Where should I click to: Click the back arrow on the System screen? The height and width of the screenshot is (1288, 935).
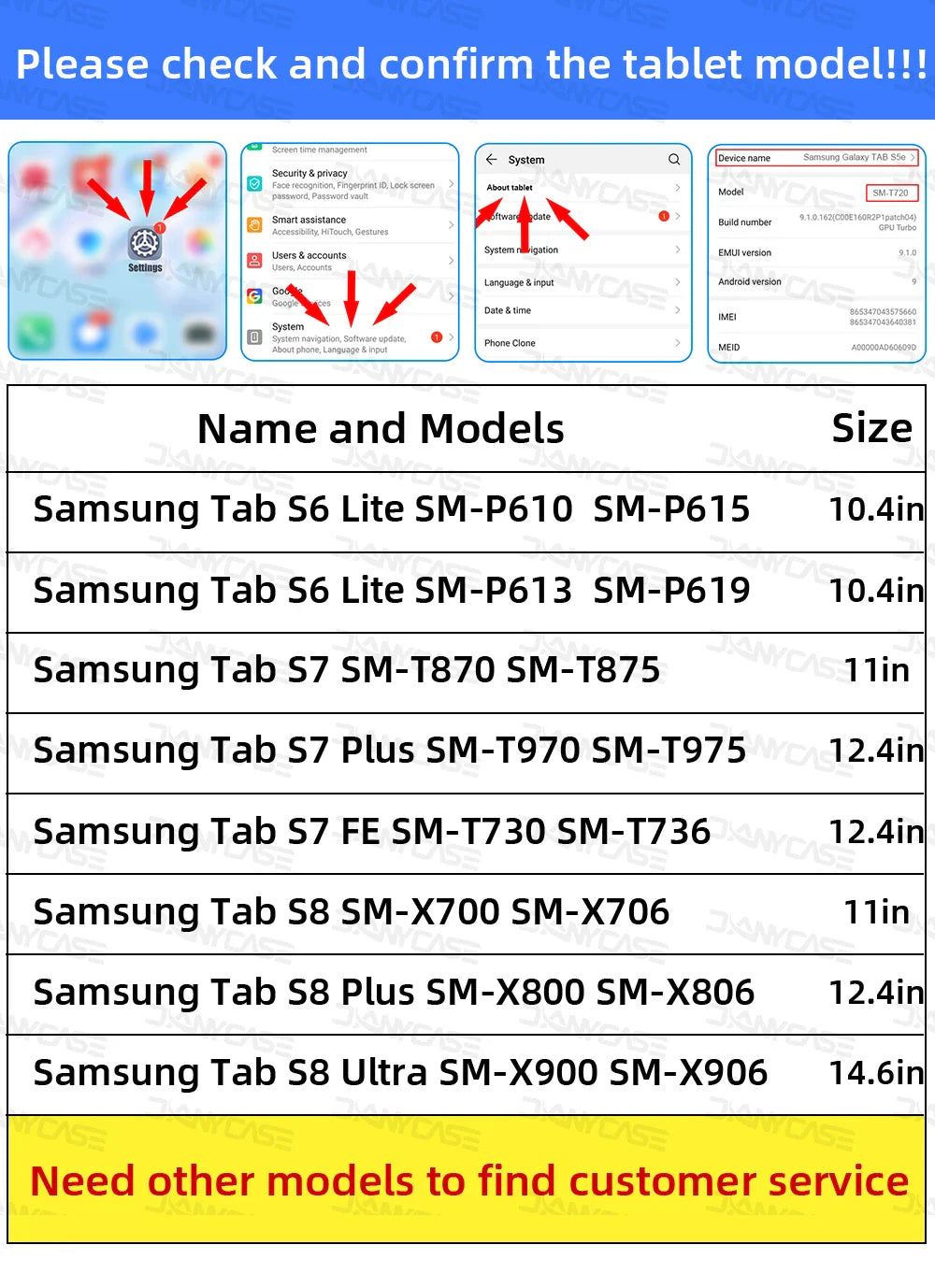coord(490,159)
